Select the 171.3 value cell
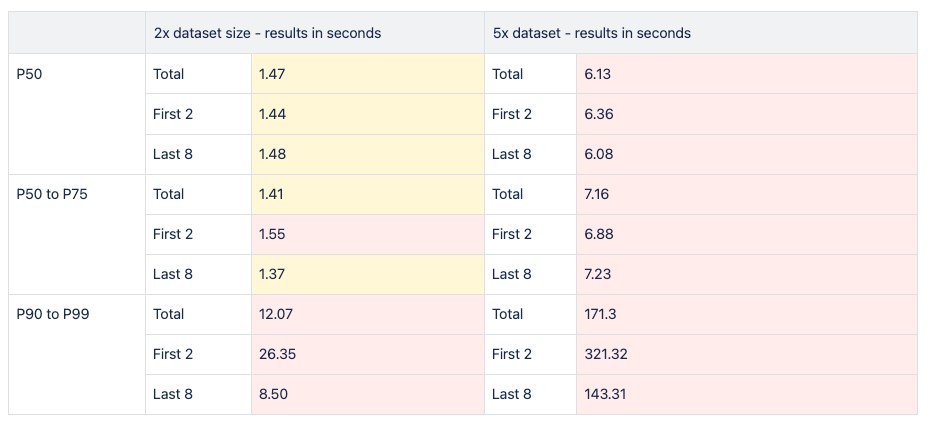This screenshot has width=932, height=428. point(746,314)
